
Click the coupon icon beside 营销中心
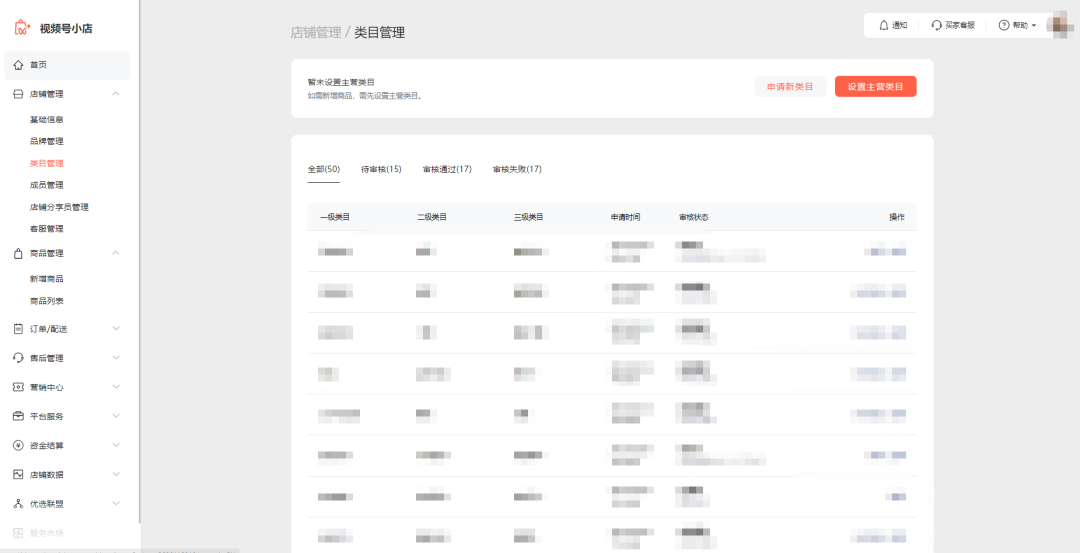[18, 387]
